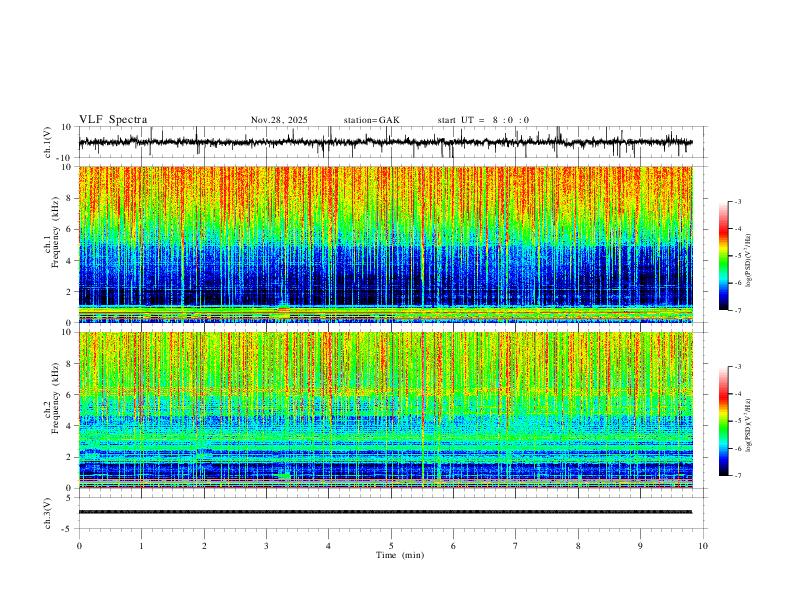792x612 pixels.
Task: Select the "start UT = 8 : 0 : 0" text
Action: point(483,120)
